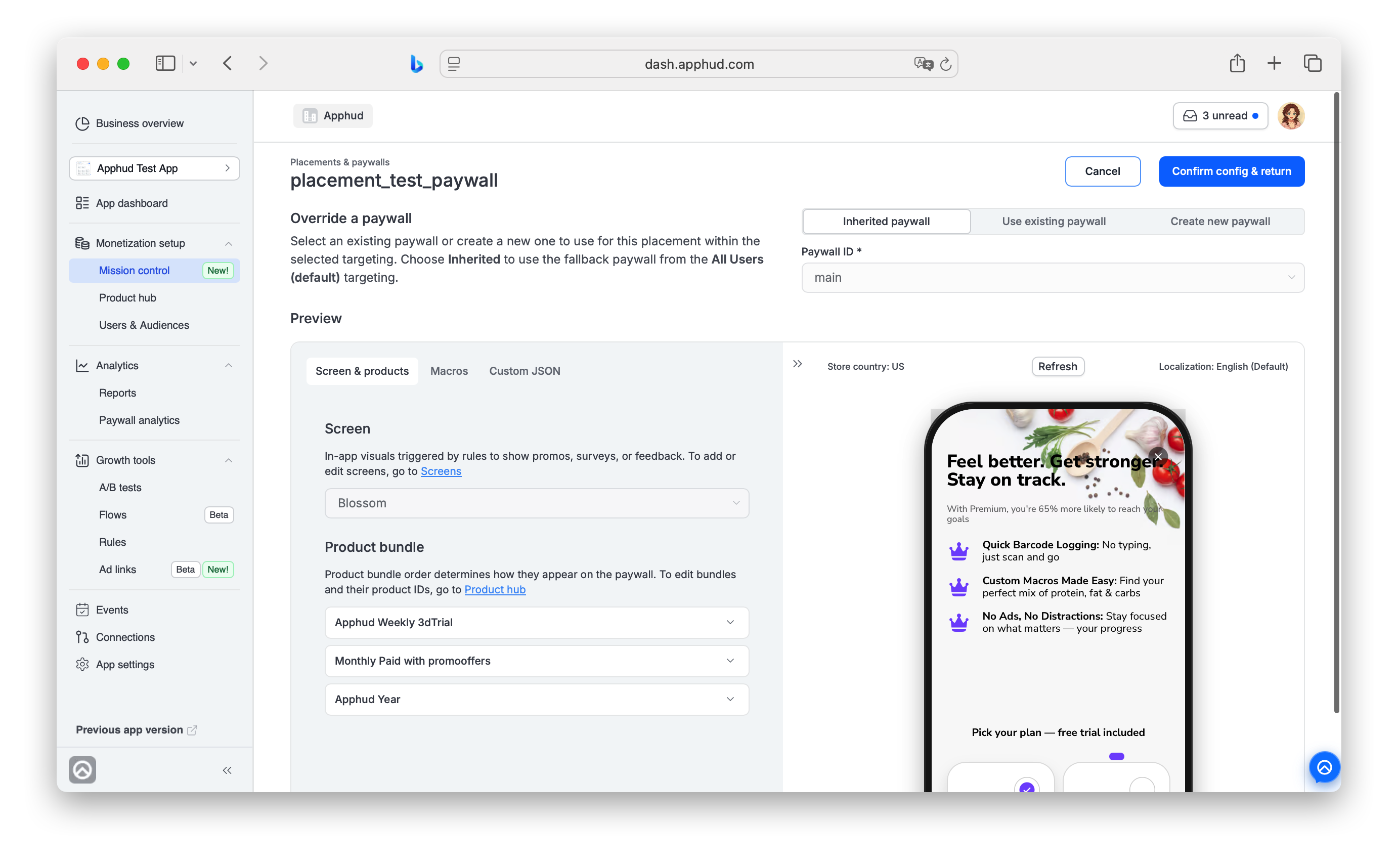The width and height of the screenshot is (1398, 868).
Task: Close the paywall preview with X
Action: pos(1158,457)
